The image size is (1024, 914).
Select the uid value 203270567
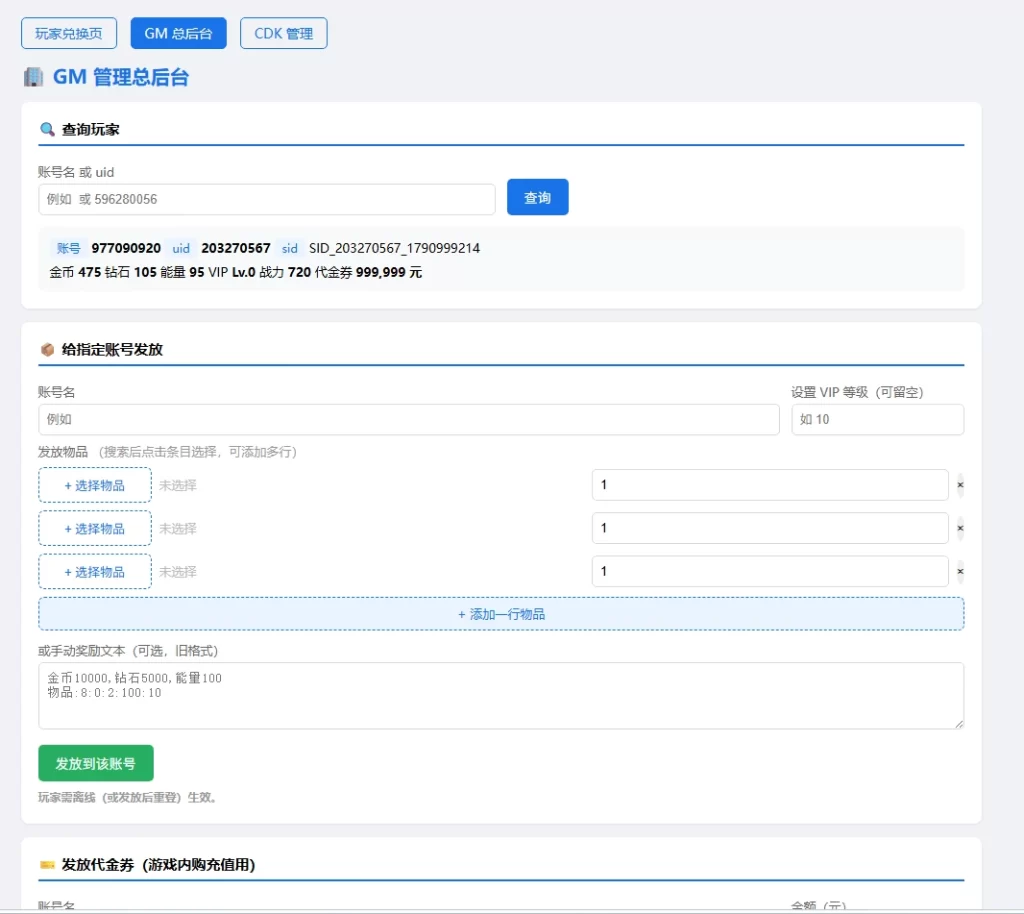coord(236,248)
